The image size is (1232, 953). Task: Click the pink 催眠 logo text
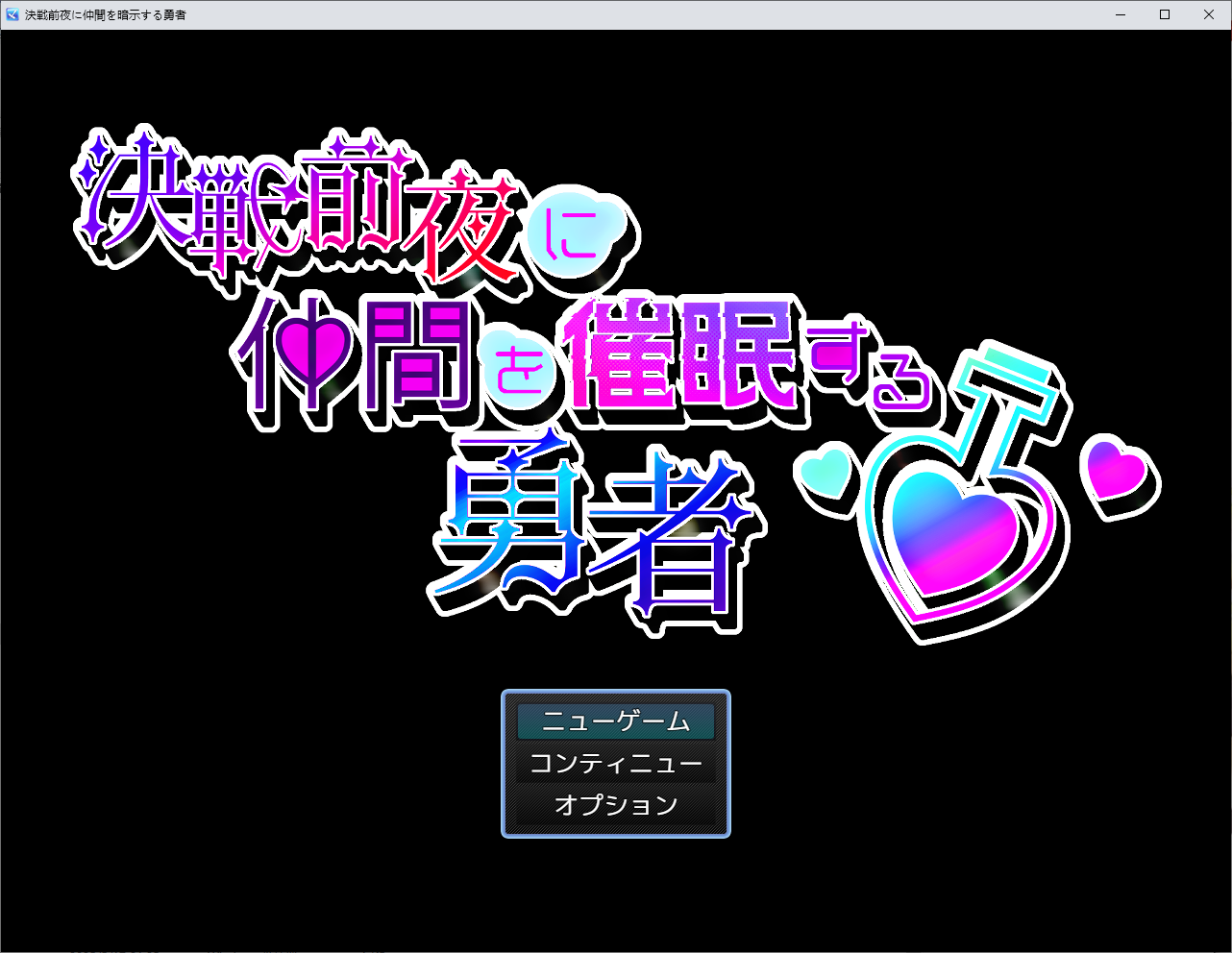pos(680,354)
